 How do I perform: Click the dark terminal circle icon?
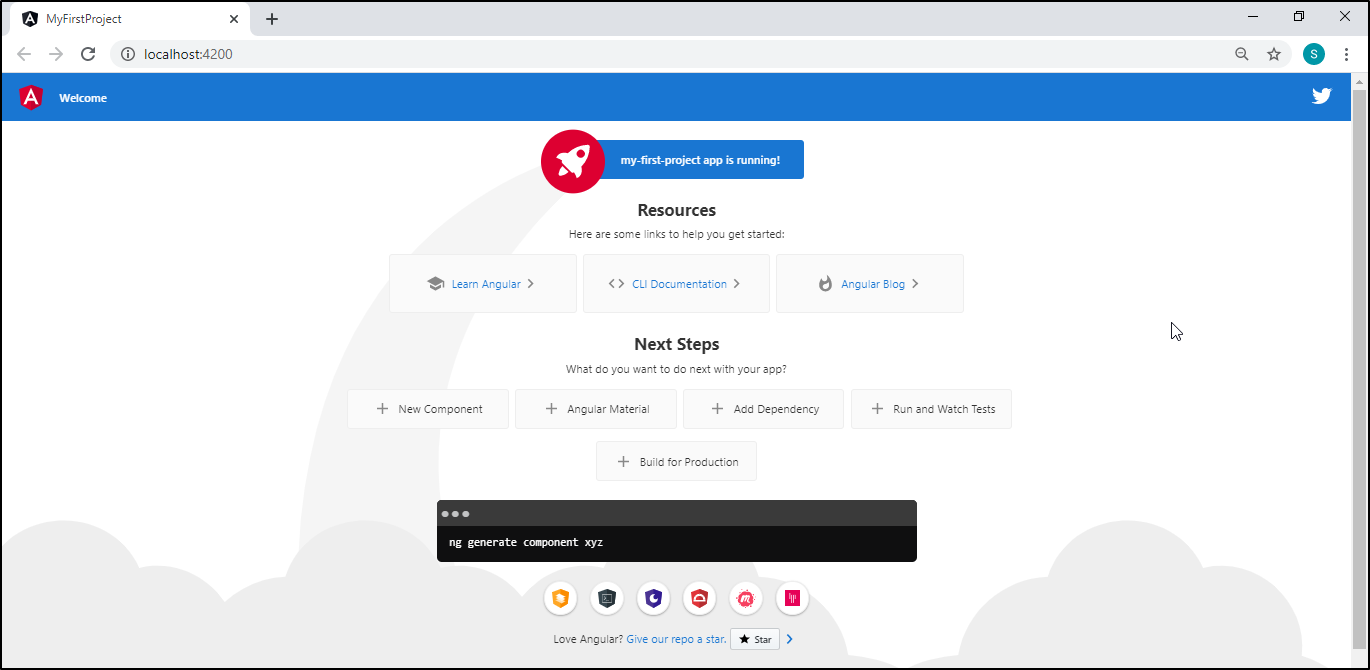607,599
